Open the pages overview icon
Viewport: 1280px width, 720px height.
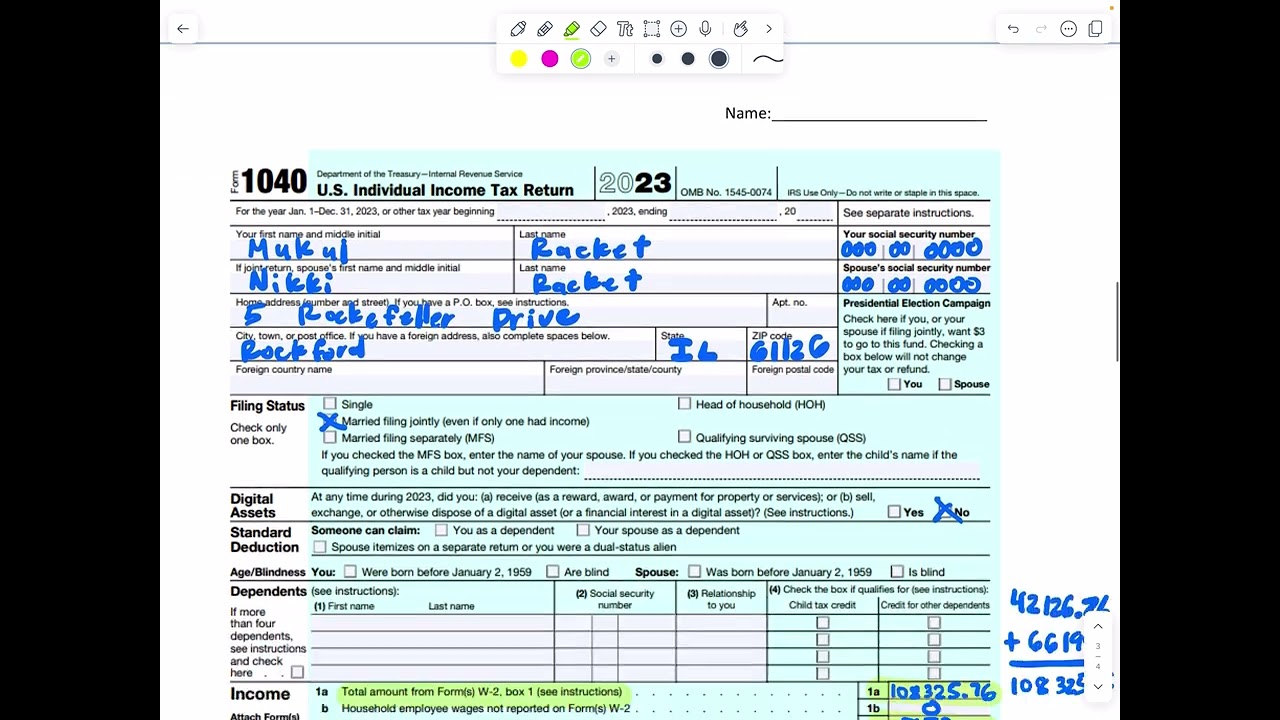coord(1096,29)
